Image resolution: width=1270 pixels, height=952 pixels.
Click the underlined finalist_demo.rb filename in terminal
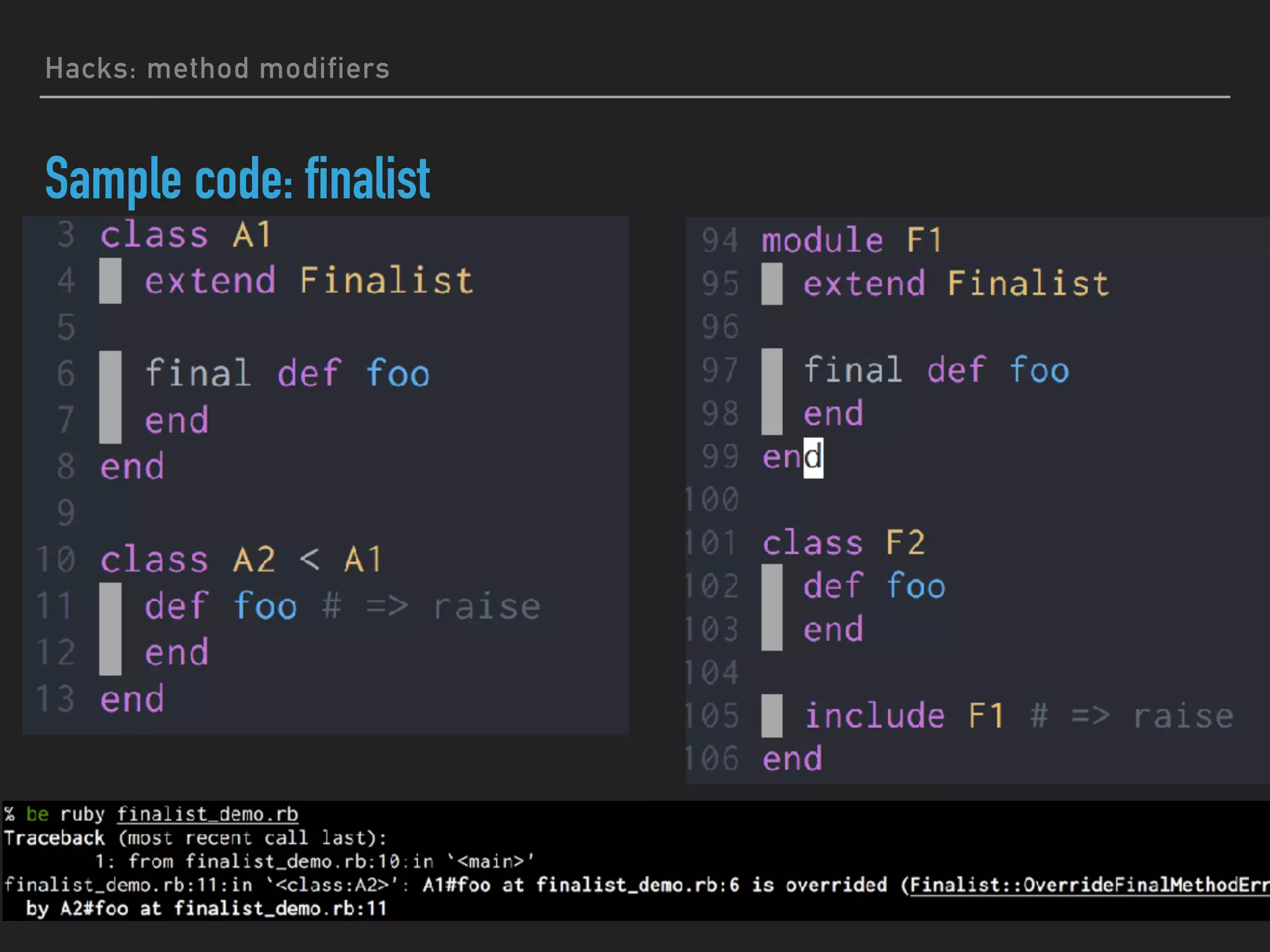pos(207,814)
